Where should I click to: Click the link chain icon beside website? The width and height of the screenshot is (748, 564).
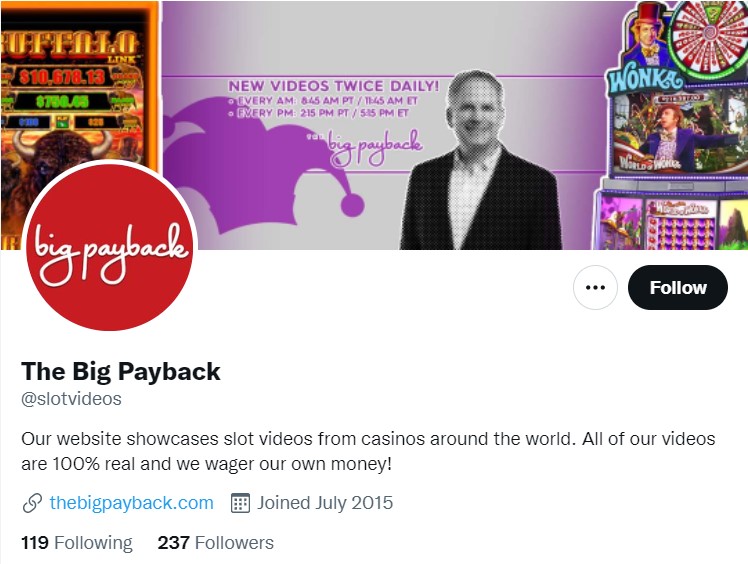[x=32, y=503]
